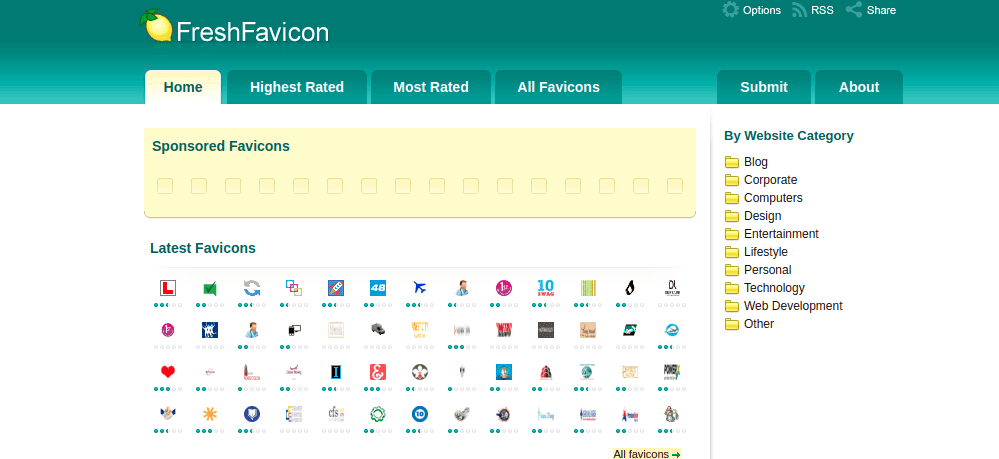Open the phone and monitor favicon
This screenshot has height=459, width=999.
tap(294, 330)
